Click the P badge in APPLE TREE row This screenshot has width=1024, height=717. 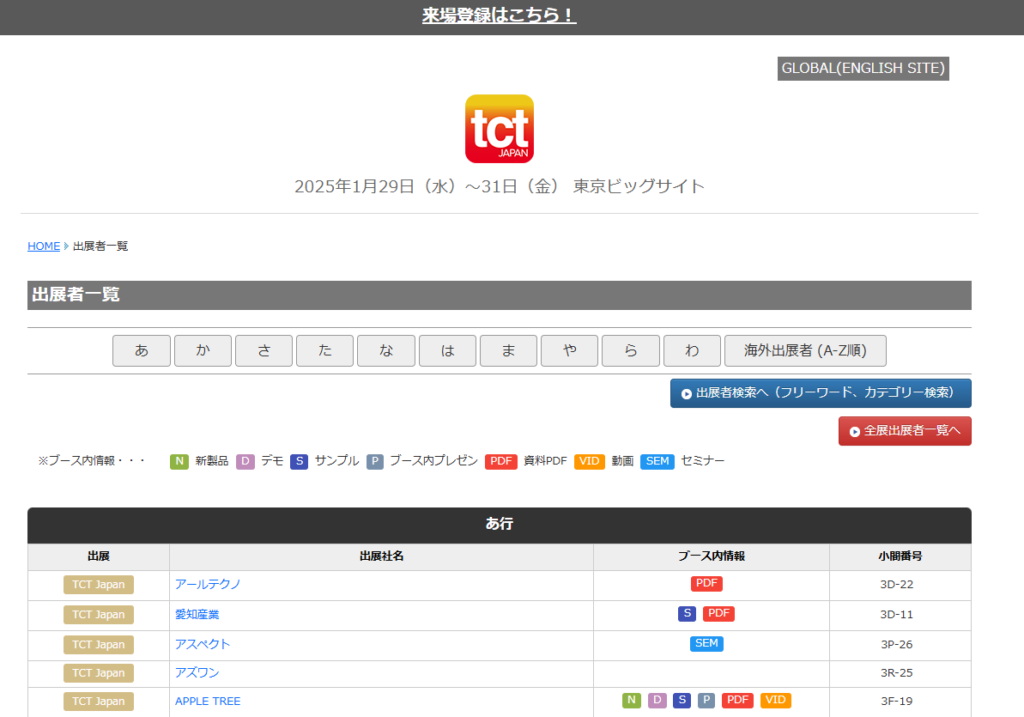click(x=706, y=701)
